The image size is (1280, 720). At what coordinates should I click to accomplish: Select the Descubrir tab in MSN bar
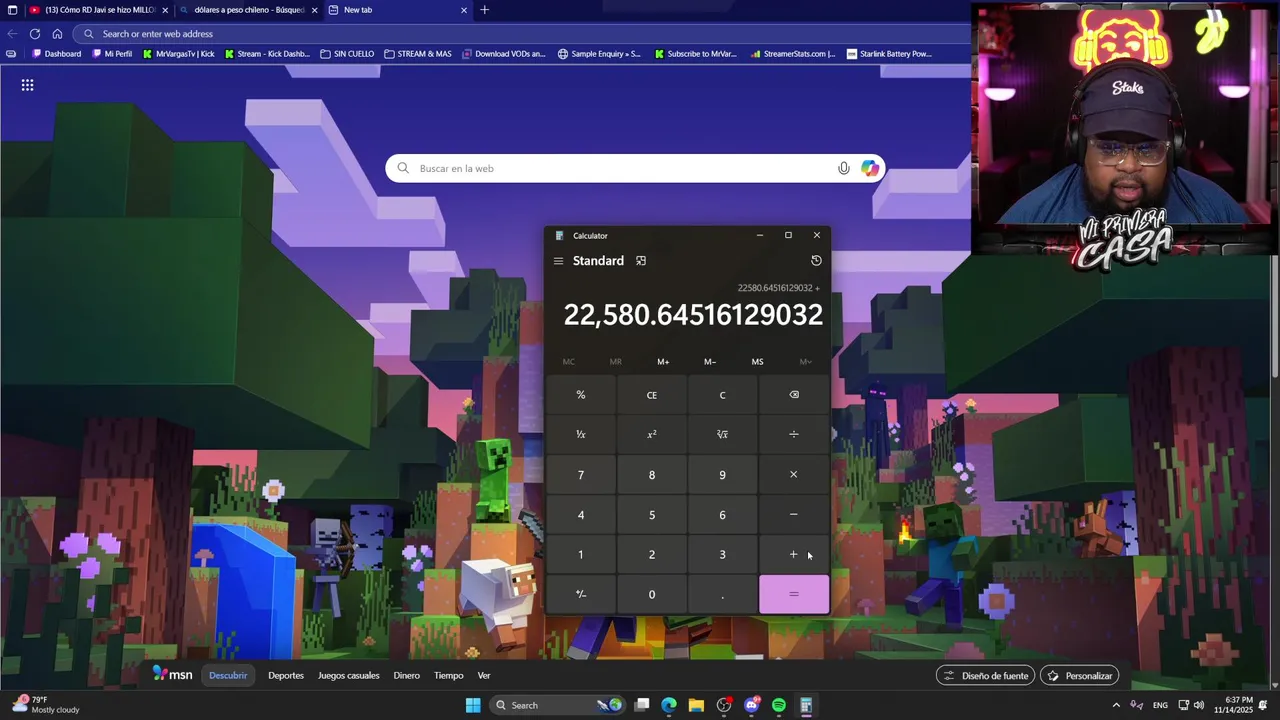pyautogui.click(x=228, y=676)
